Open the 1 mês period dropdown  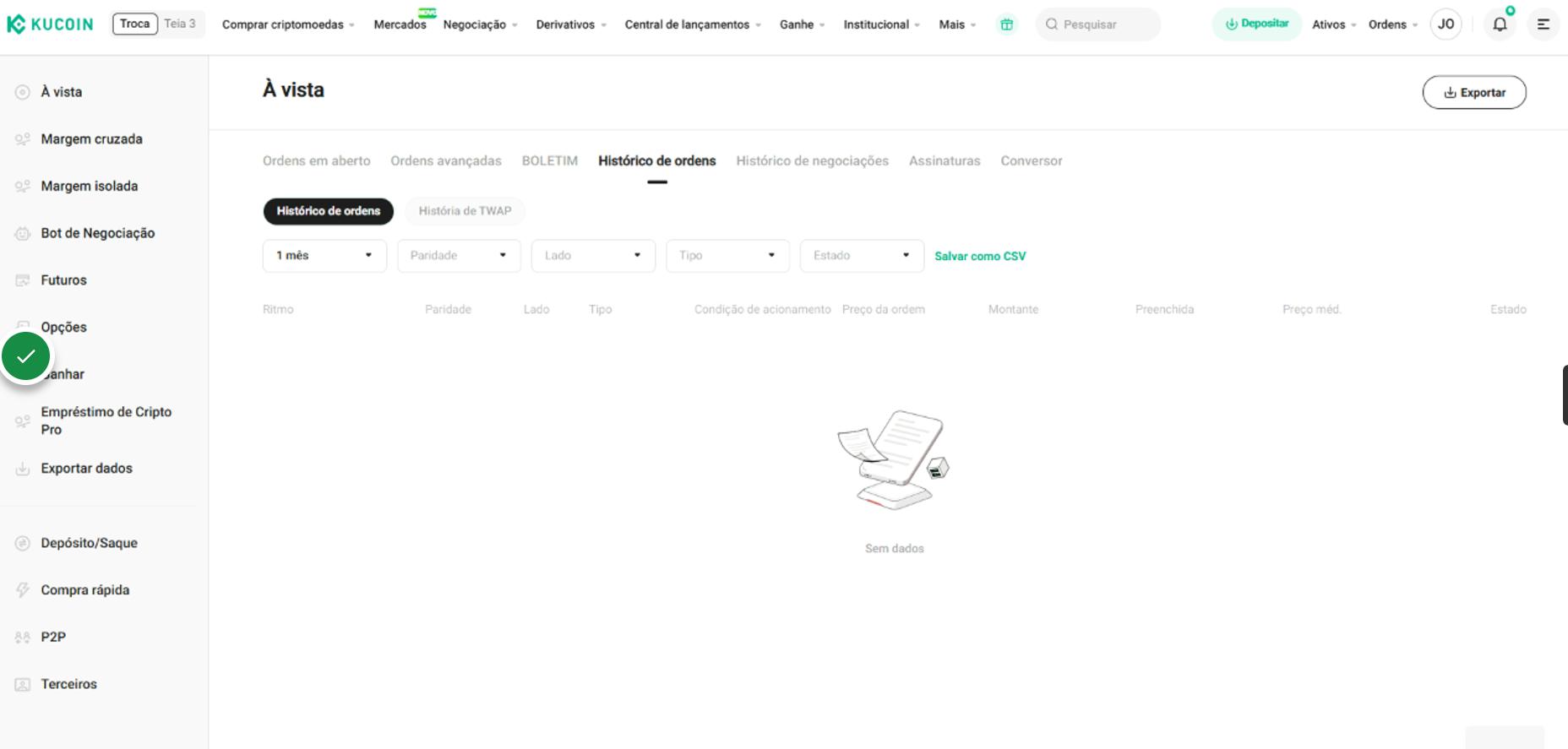pyautogui.click(x=324, y=256)
